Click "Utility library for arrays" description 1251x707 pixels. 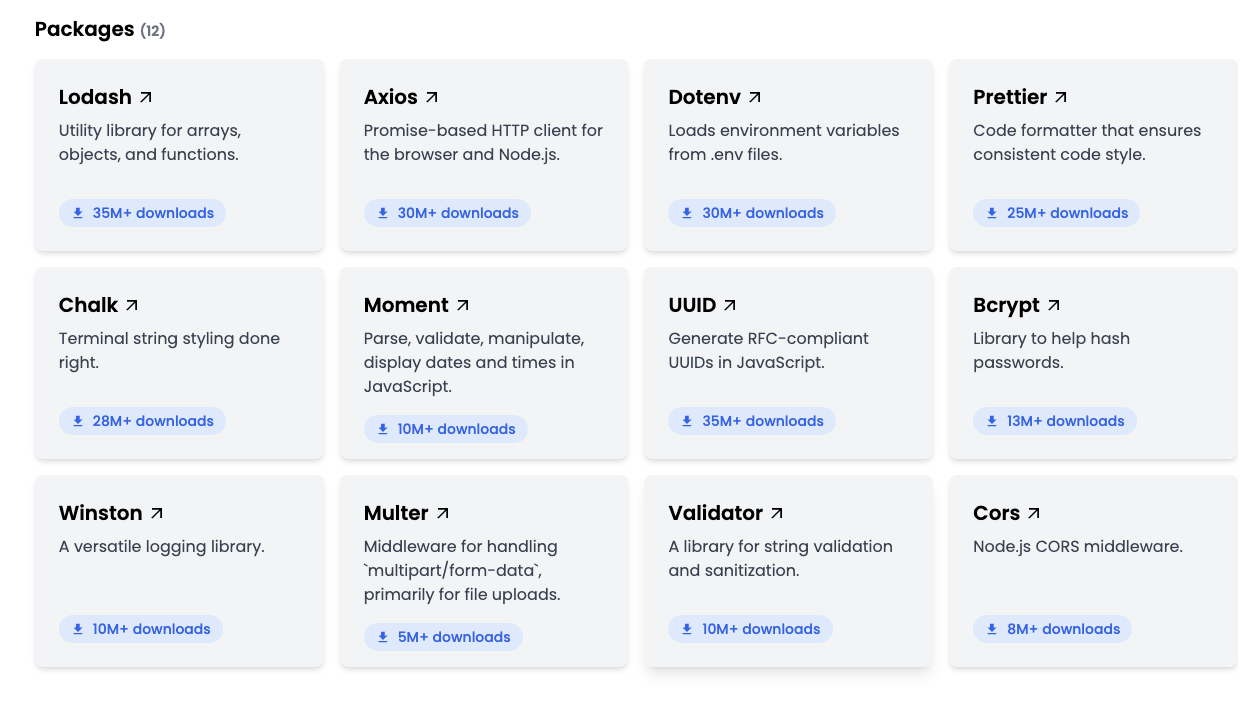(x=150, y=142)
